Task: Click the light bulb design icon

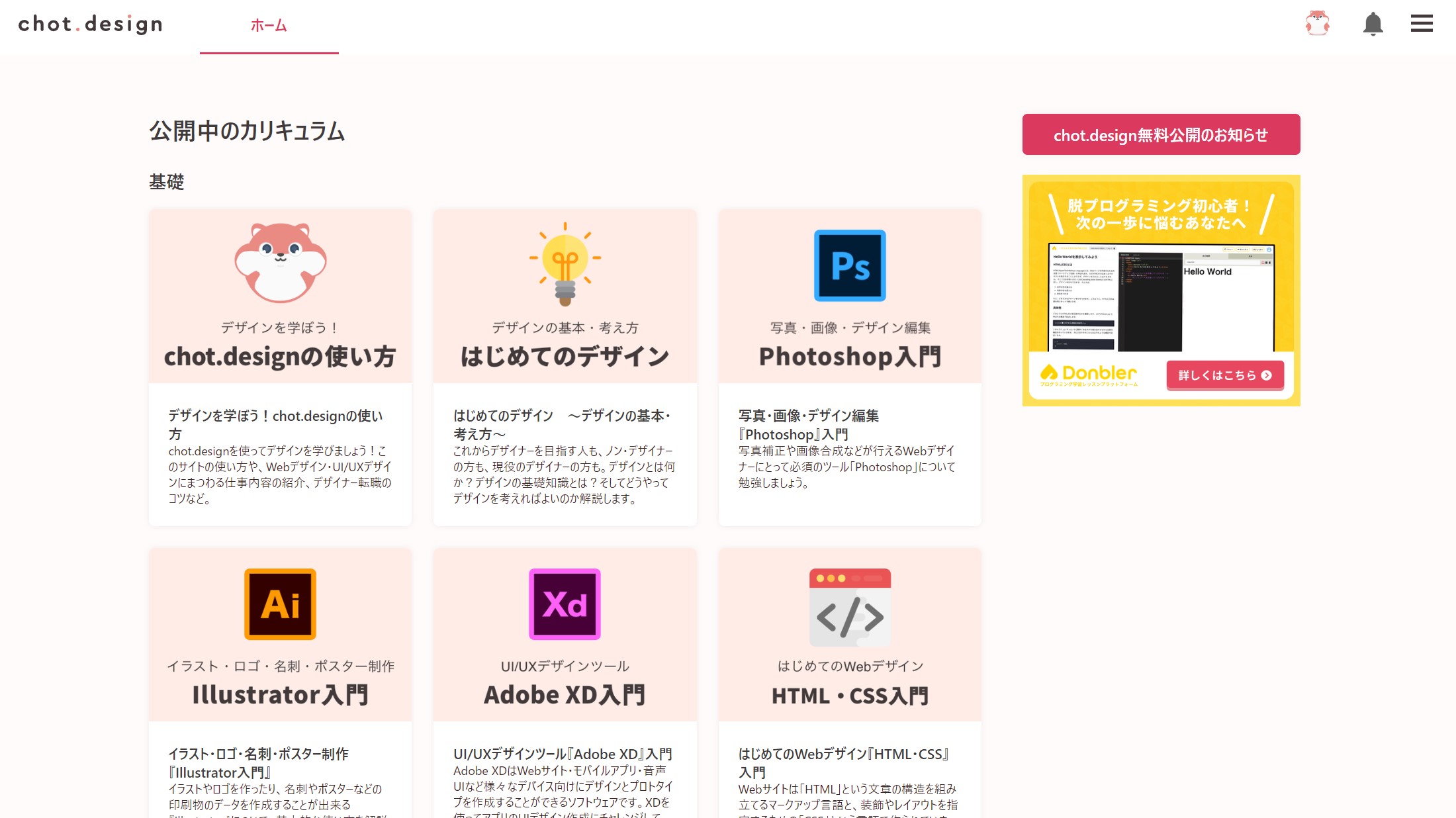Action: (x=565, y=263)
